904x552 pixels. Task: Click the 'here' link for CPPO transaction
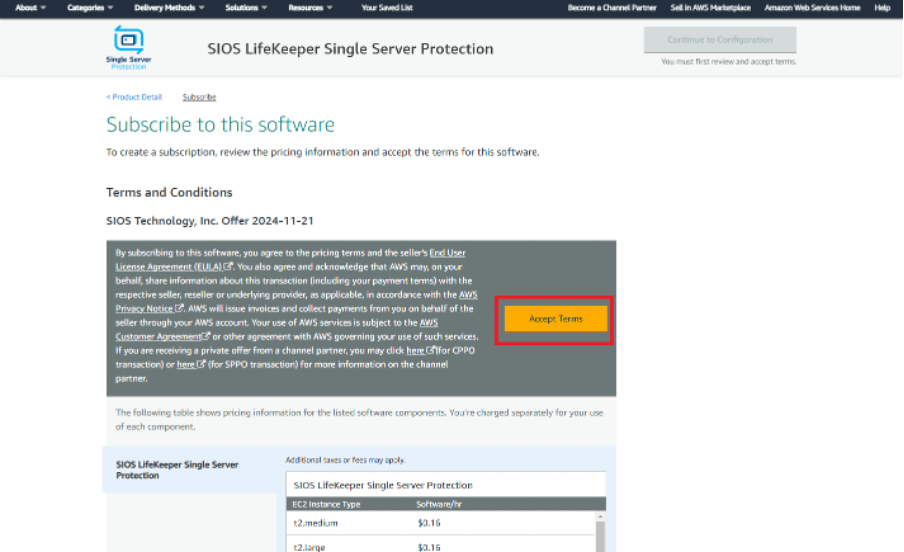coord(415,350)
